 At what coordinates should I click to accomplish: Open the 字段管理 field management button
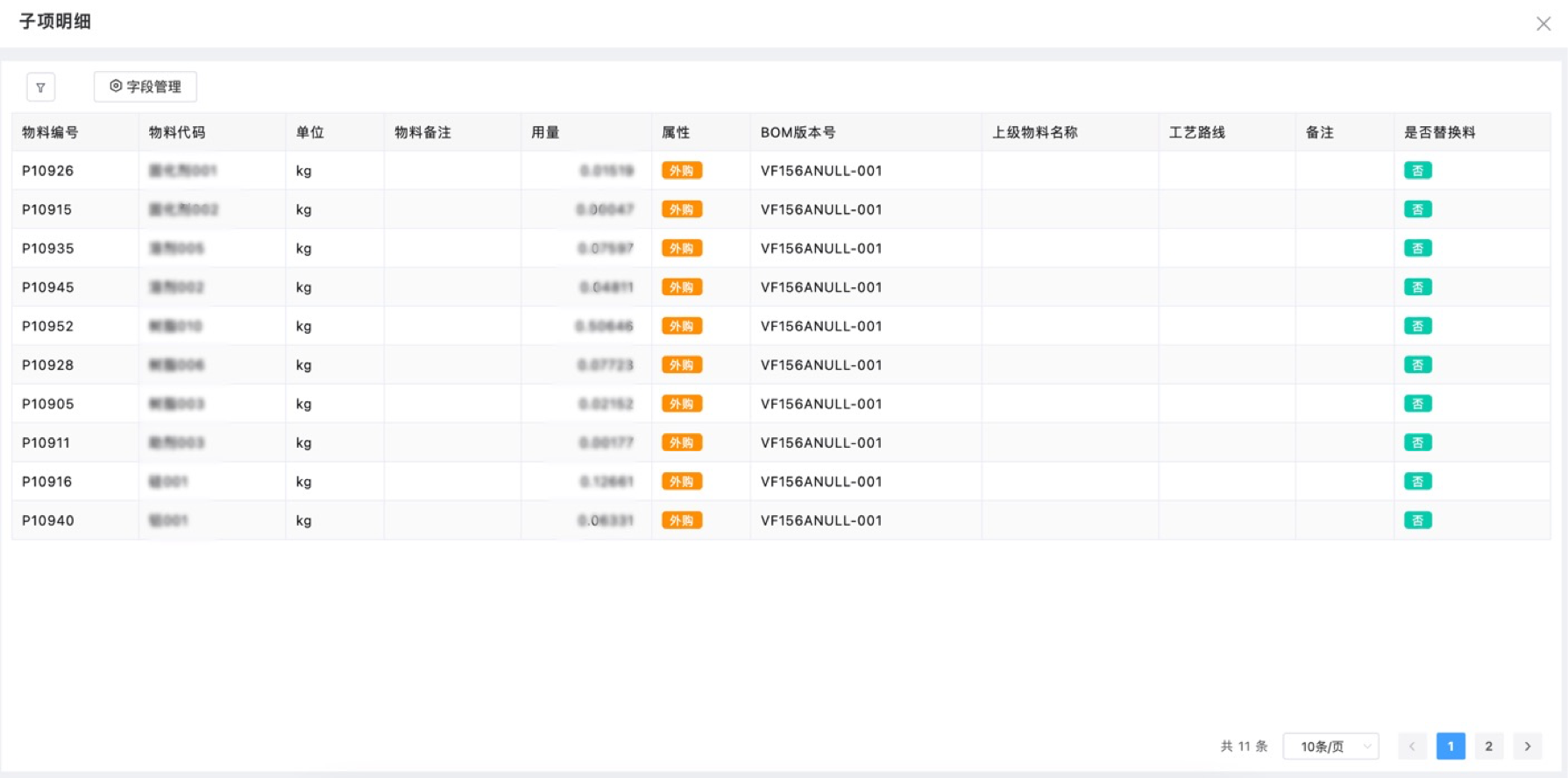click(x=145, y=87)
